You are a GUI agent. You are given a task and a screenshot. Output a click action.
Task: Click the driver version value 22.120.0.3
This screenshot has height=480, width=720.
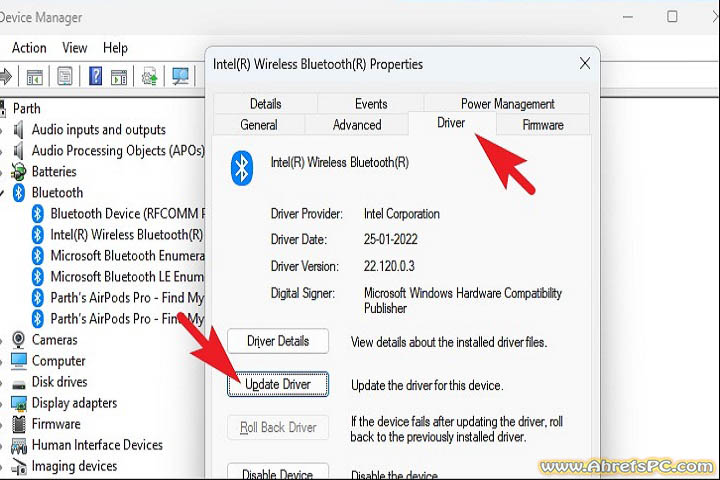(x=389, y=266)
